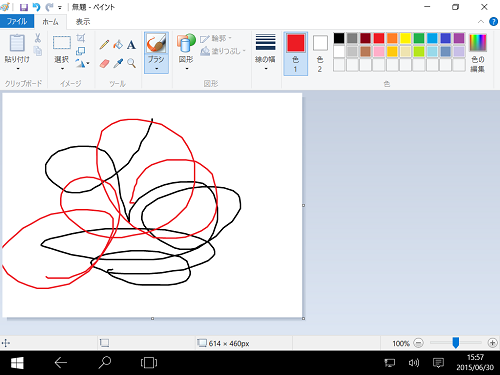
Task: Open the File (ファイル) tab
Action: [x=17, y=22]
